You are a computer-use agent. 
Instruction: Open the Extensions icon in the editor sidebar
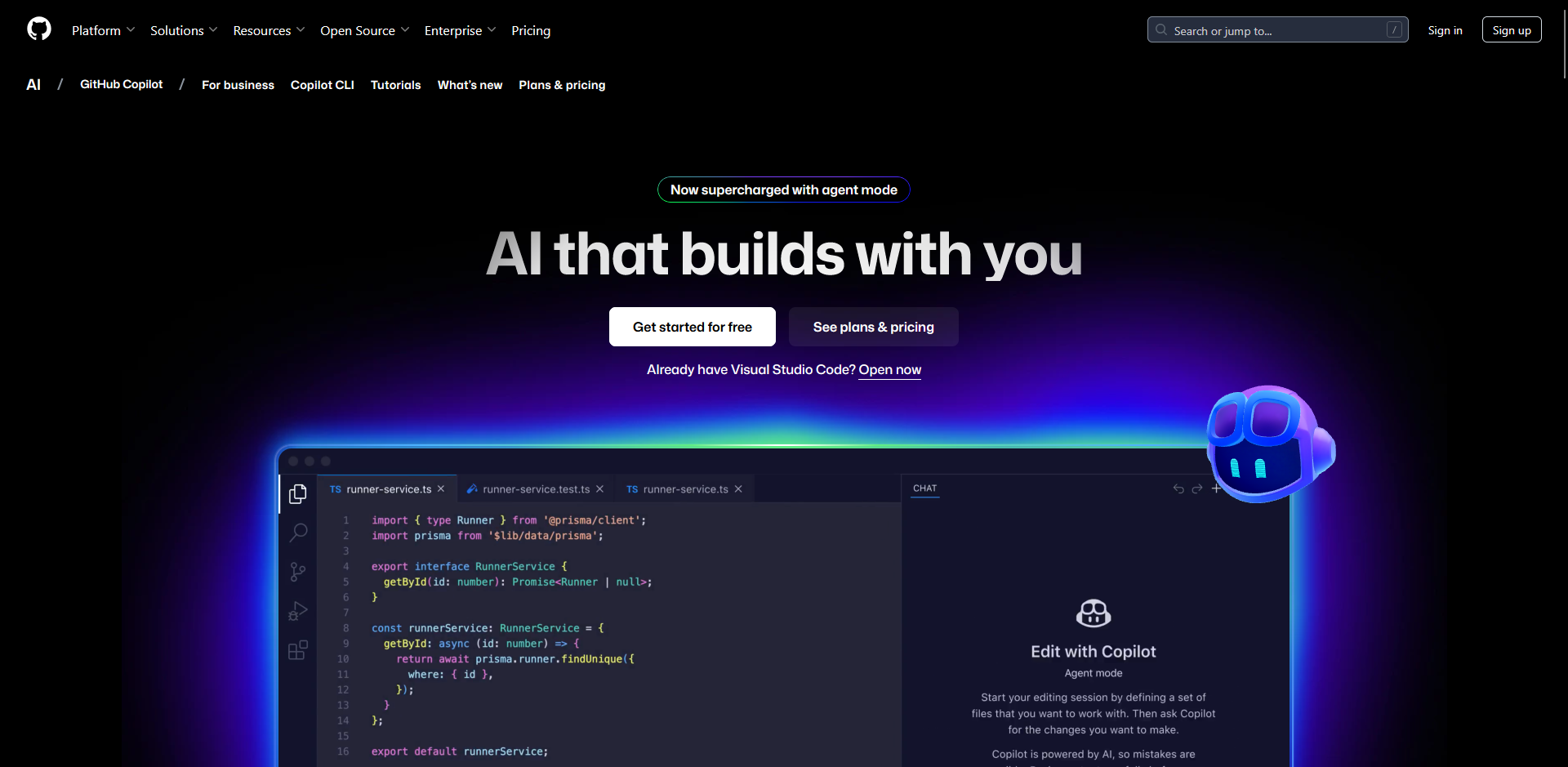tap(298, 650)
